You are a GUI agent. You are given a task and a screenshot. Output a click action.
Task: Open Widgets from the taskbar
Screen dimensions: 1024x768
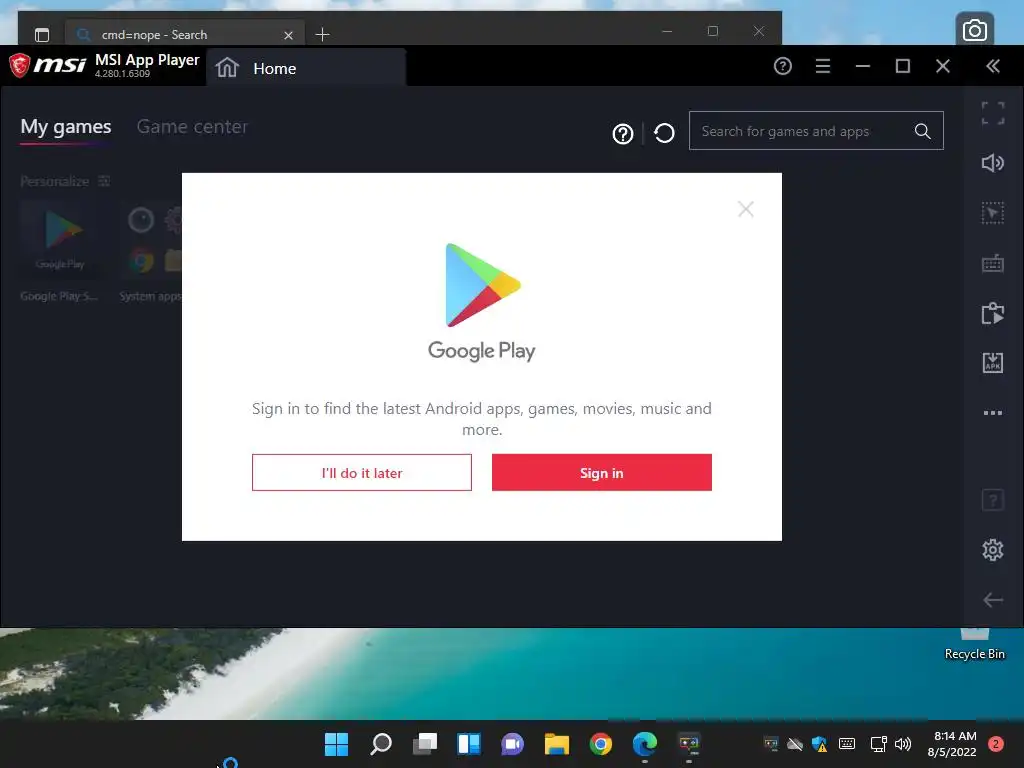[x=469, y=743]
